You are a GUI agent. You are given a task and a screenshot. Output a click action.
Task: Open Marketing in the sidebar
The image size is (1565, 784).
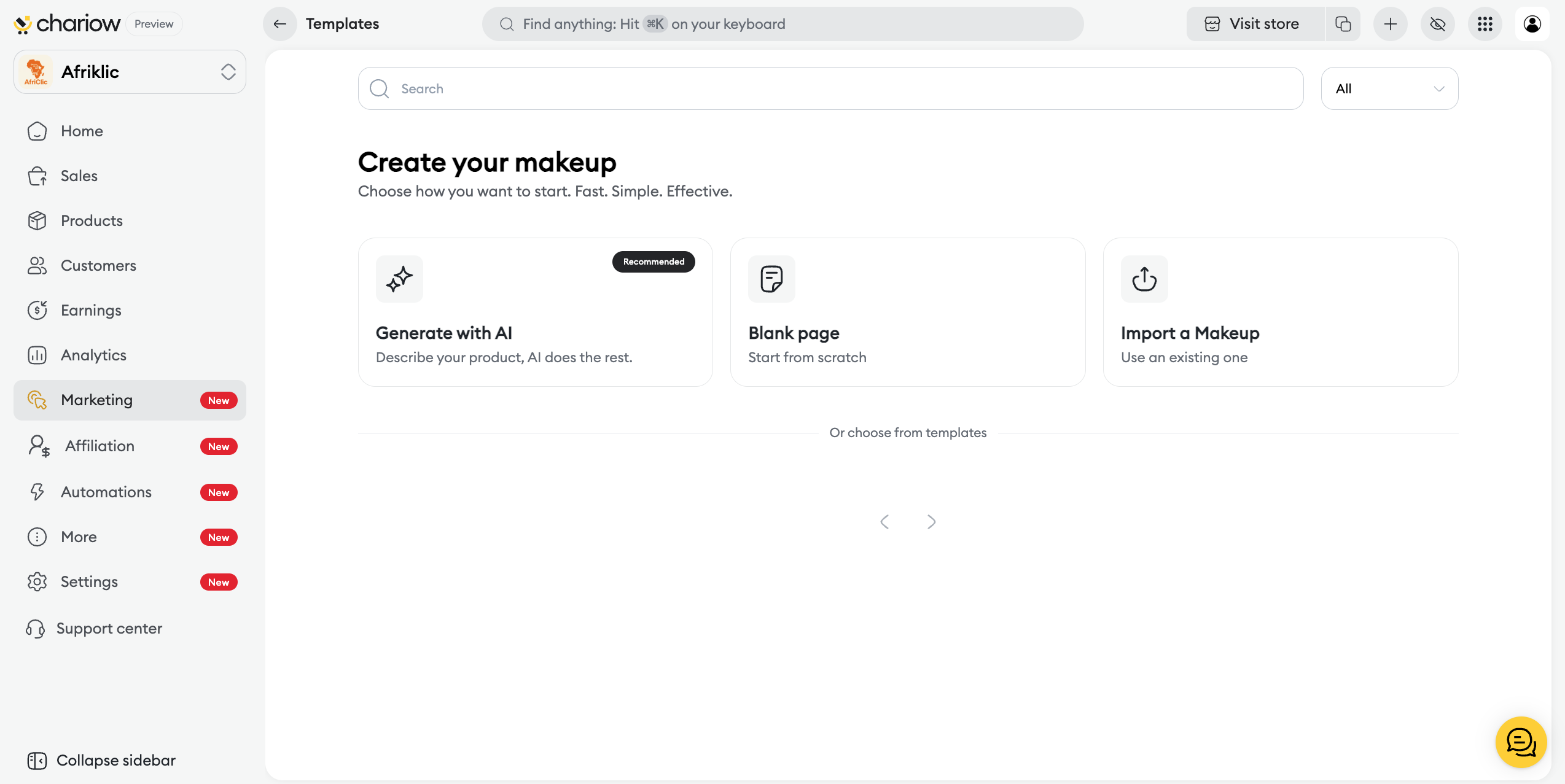(x=96, y=400)
